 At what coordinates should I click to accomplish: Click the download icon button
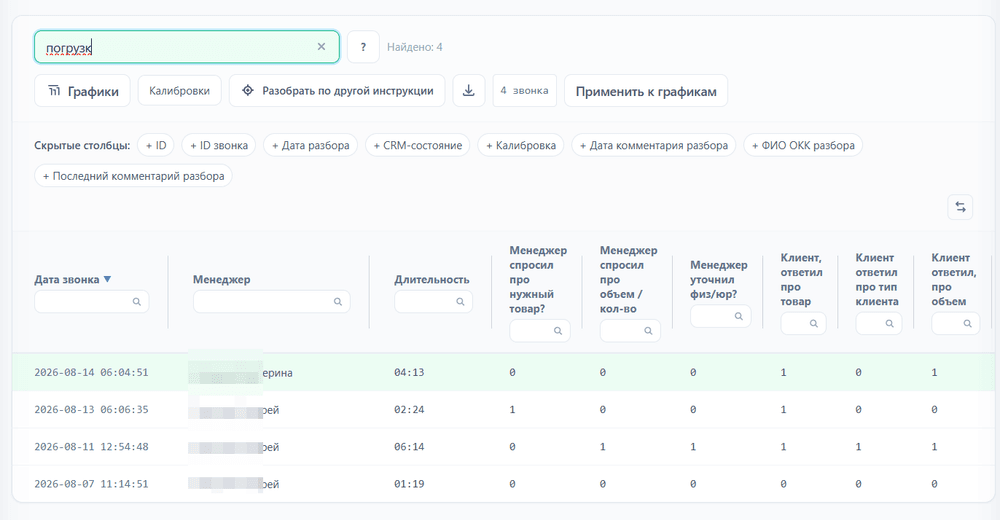[x=469, y=91]
